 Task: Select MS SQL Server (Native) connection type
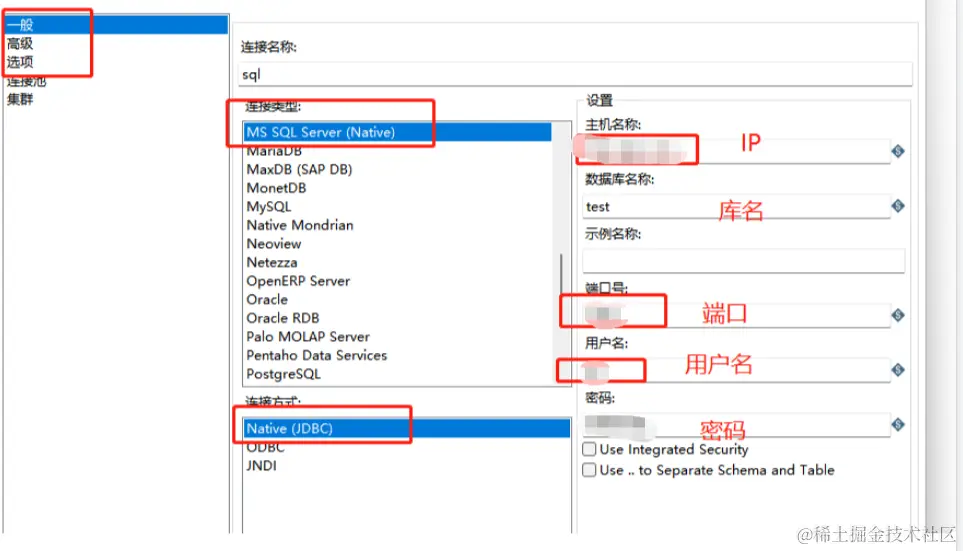coord(397,132)
